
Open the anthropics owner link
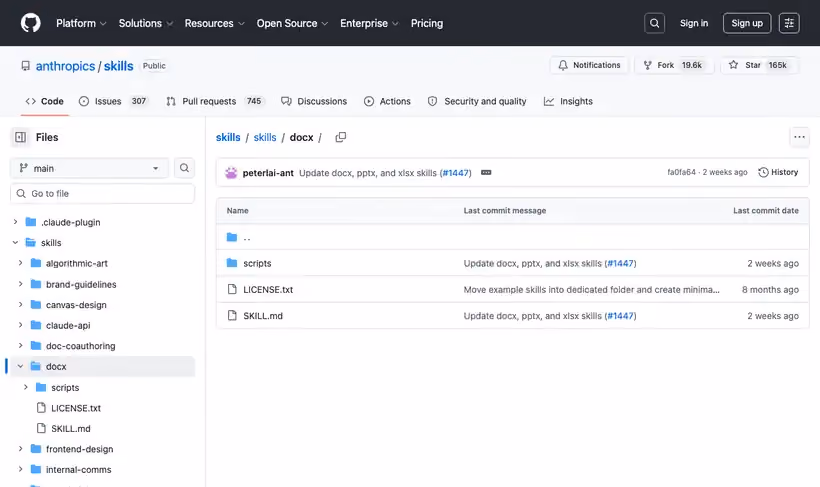(65, 66)
